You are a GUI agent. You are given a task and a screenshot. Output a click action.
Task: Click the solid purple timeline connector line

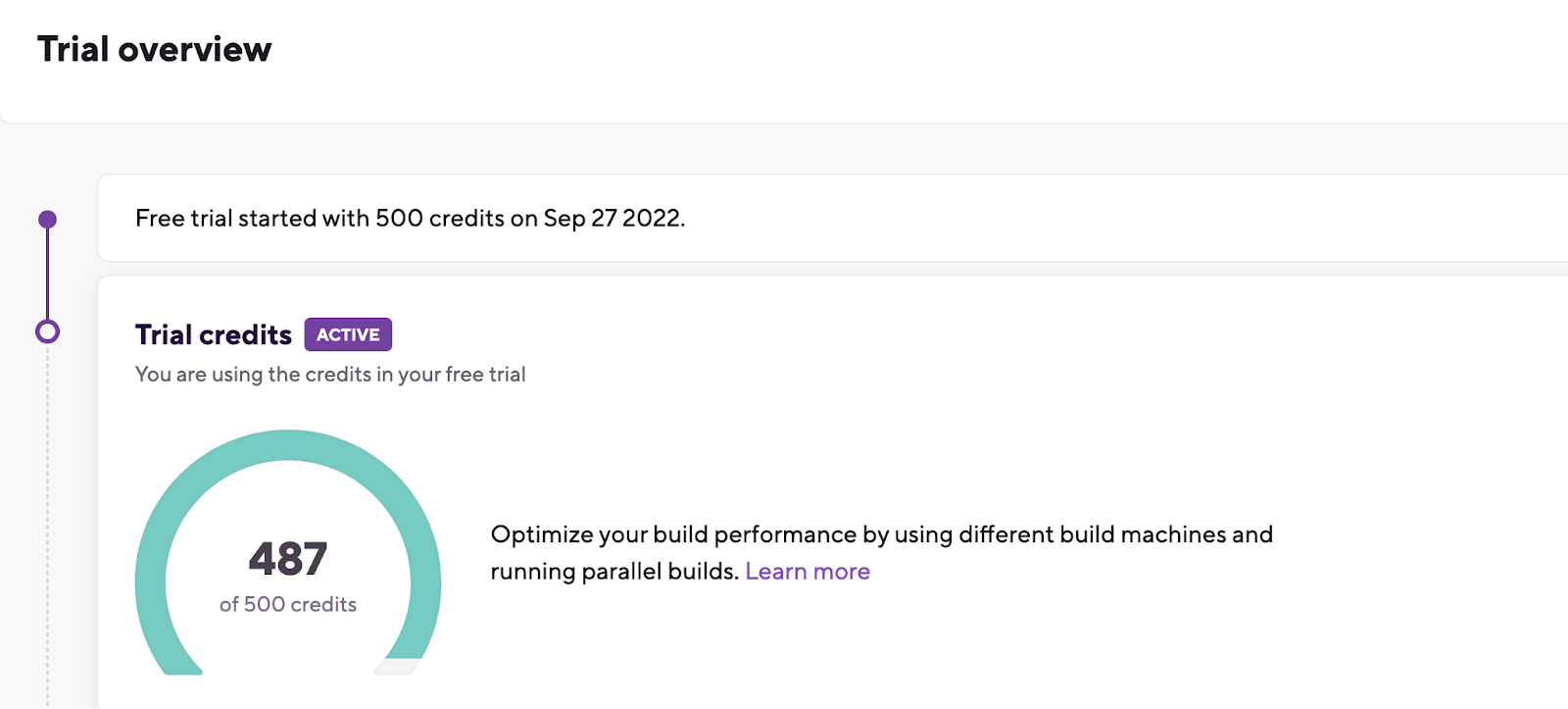47,275
